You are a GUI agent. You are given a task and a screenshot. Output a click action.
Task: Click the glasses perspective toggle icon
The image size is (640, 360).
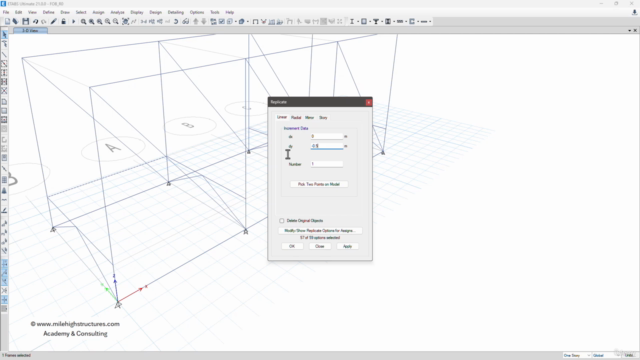coord(186,22)
